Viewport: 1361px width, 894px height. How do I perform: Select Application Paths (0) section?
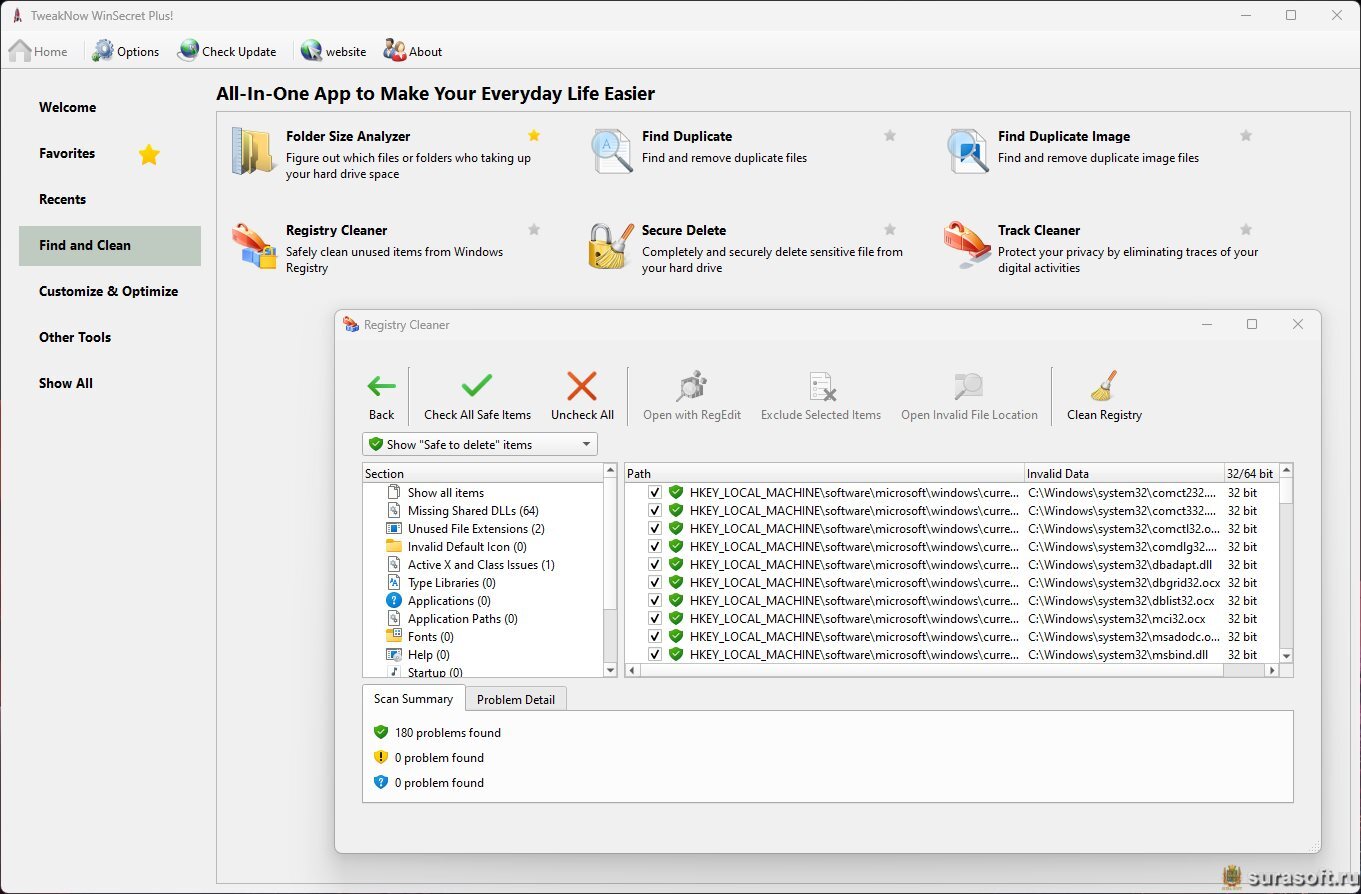pyautogui.click(x=463, y=618)
